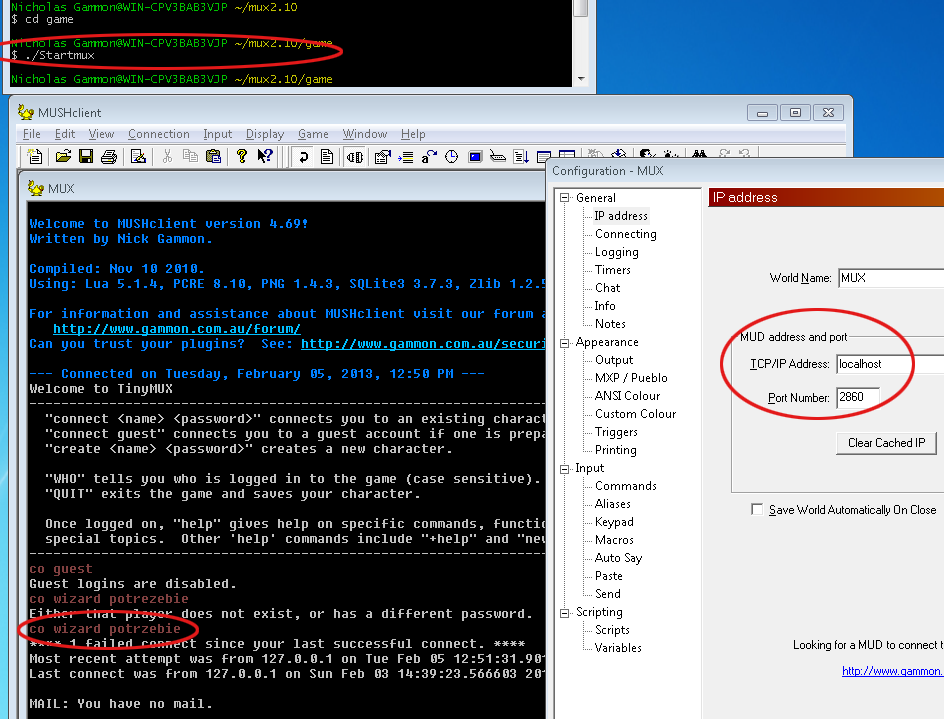944x719 pixels.
Task: Click the context help arrow-question icon
Action: (265, 157)
